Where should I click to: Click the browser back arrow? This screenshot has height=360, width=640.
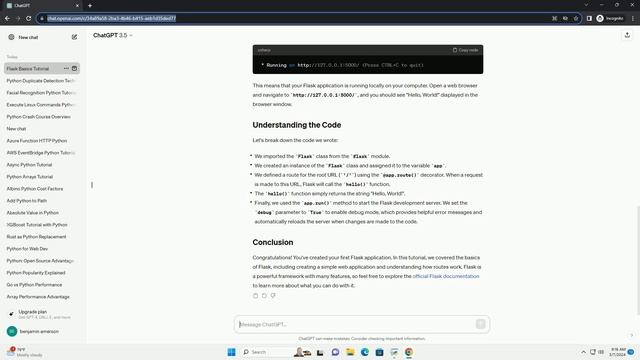(7, 18)
